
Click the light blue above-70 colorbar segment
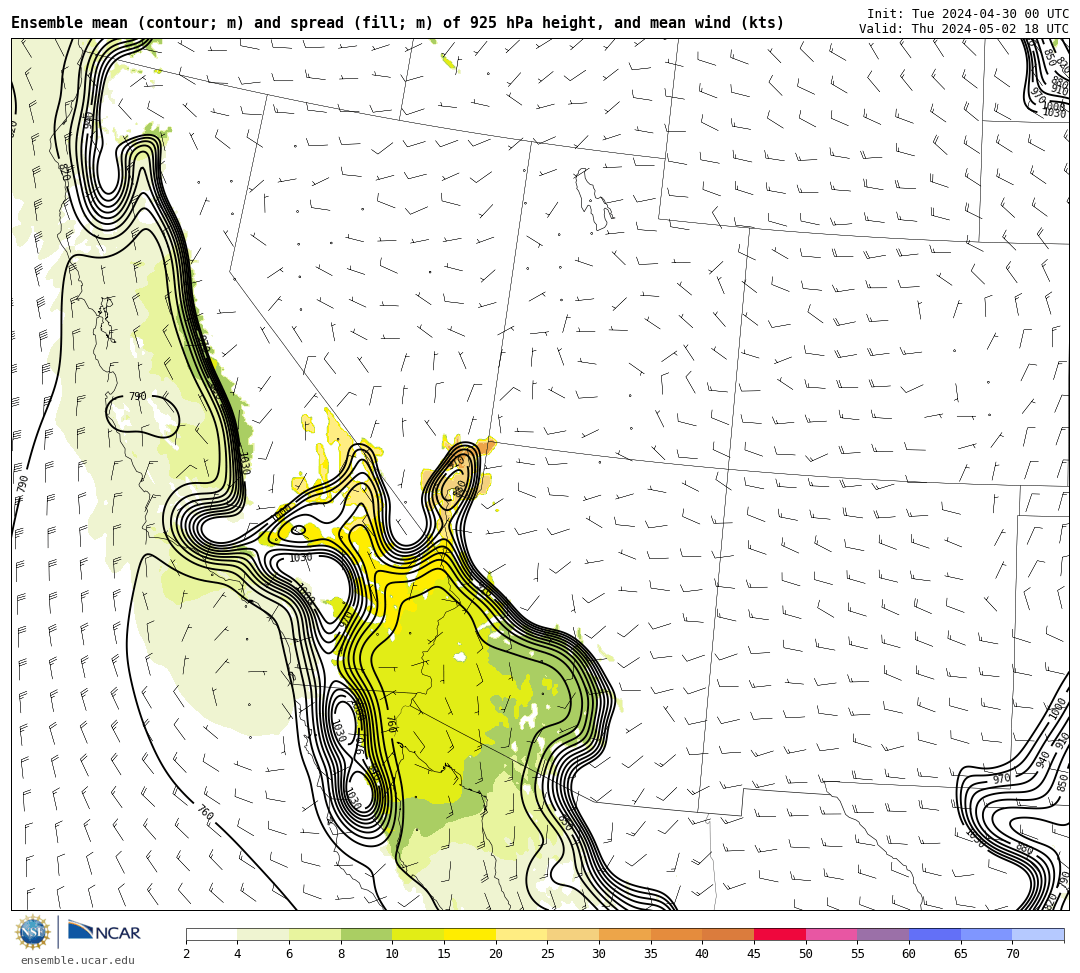point(1038,934)
